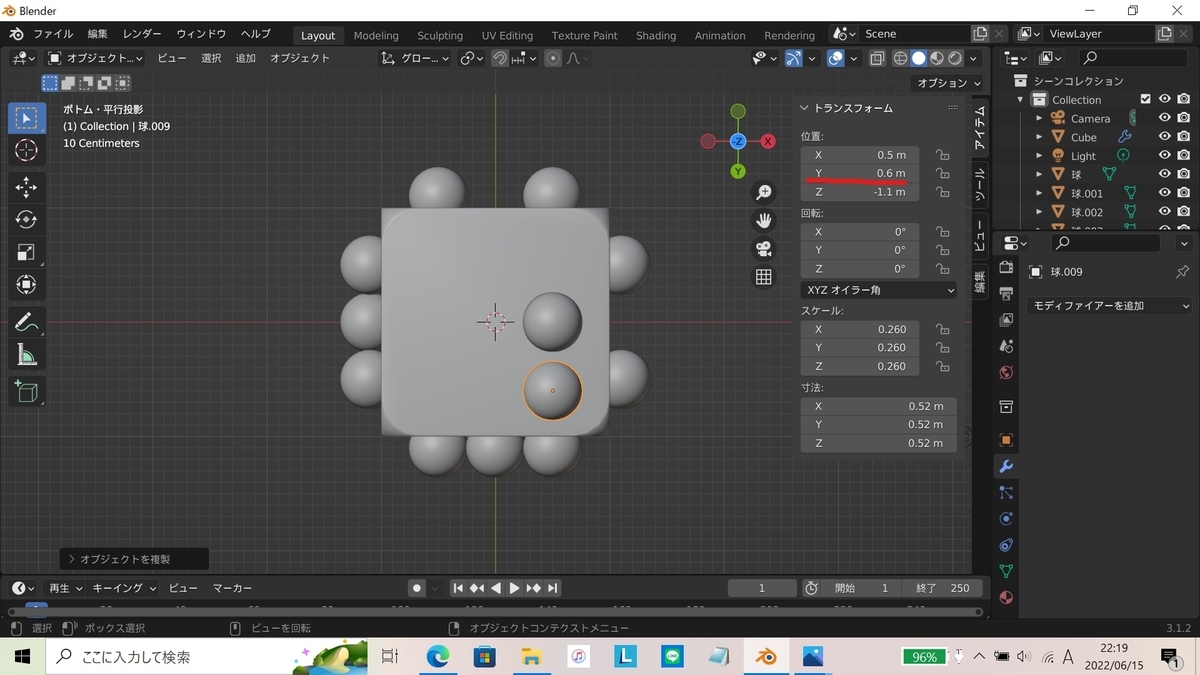Image resolution: width=1200 pixels, height=675 pixels.
Task: Click the オプション button
Action: pos(947,83)
